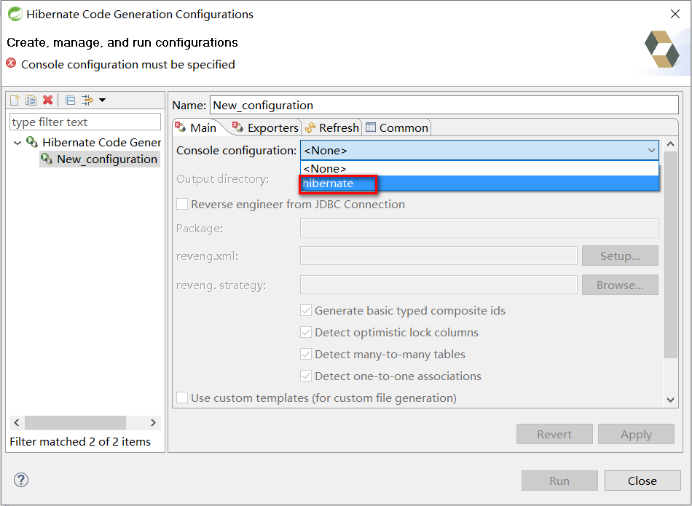Click the tree panel scroll left arrow
The width and height of the screenshot is (692, 506).
coord(16,423)
